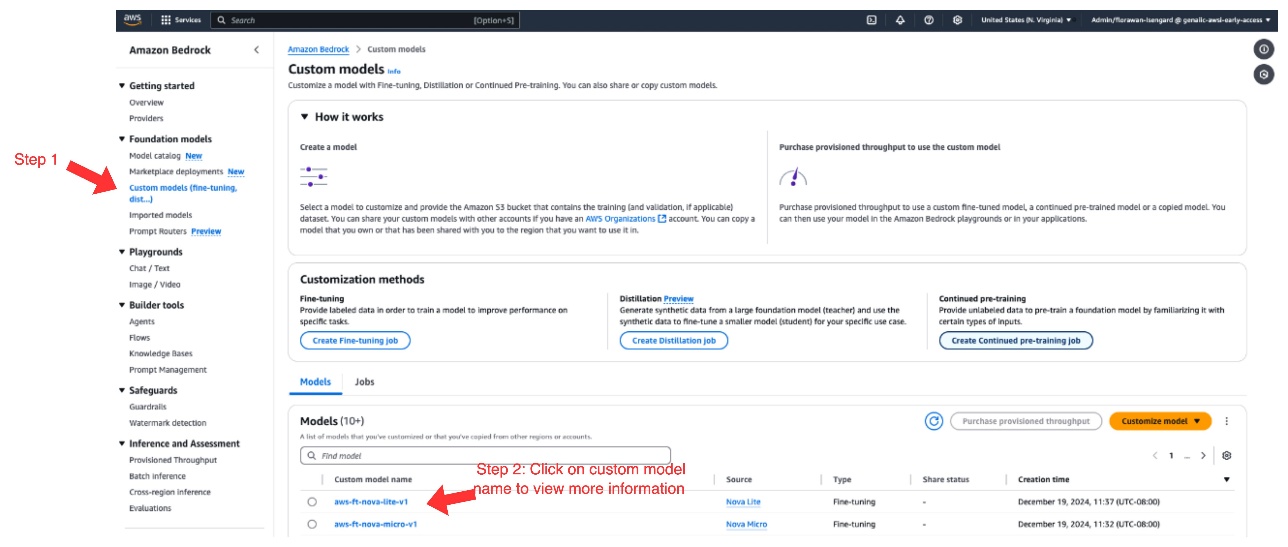Open the Customize model dropdown button

point(1160,422)
